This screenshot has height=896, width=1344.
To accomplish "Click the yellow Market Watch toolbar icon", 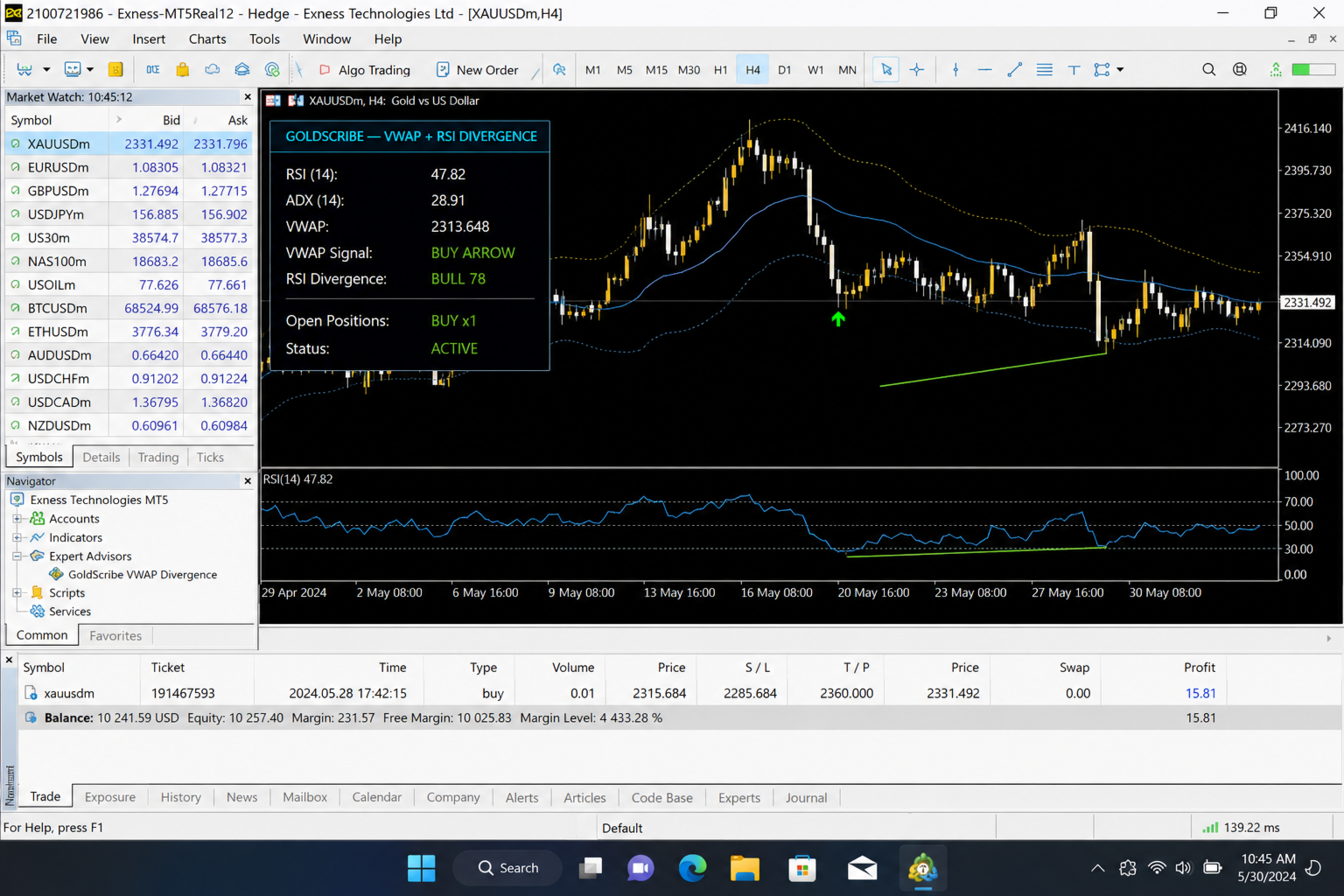I will [115, 70].
